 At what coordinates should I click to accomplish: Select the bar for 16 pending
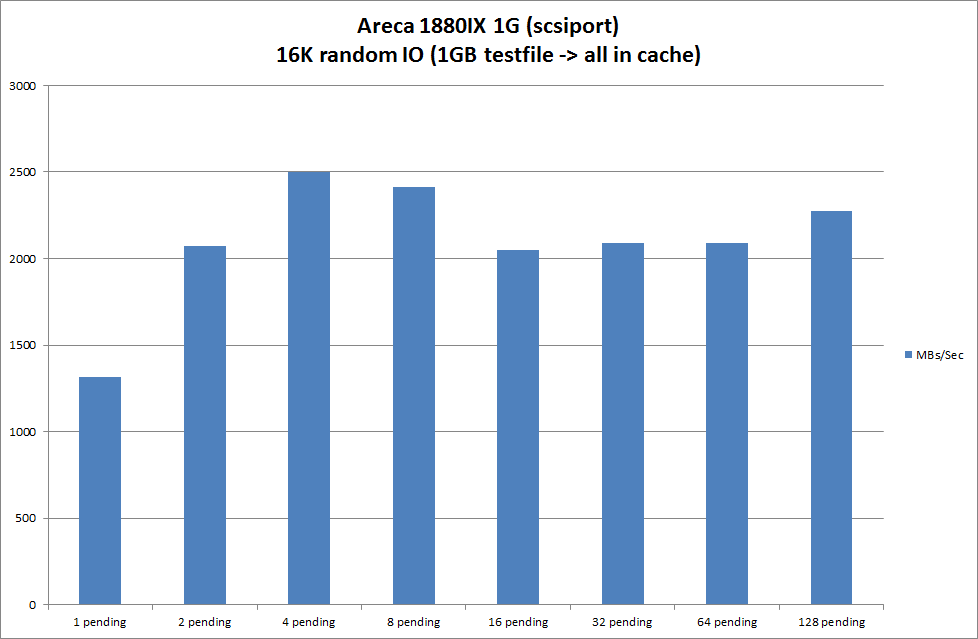(x=518, y=427)
